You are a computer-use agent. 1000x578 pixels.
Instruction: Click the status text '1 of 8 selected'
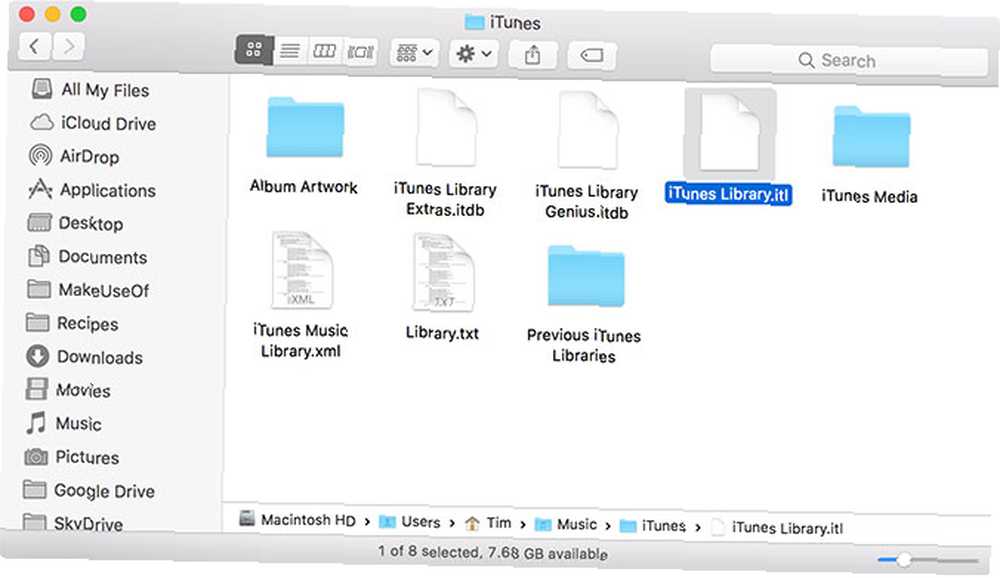429,551
